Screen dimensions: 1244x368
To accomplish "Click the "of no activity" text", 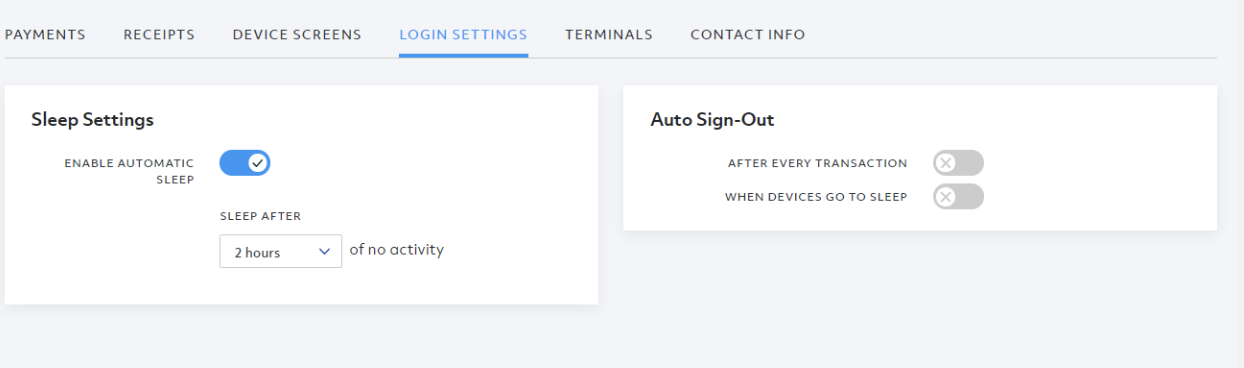I will point(396,250).
